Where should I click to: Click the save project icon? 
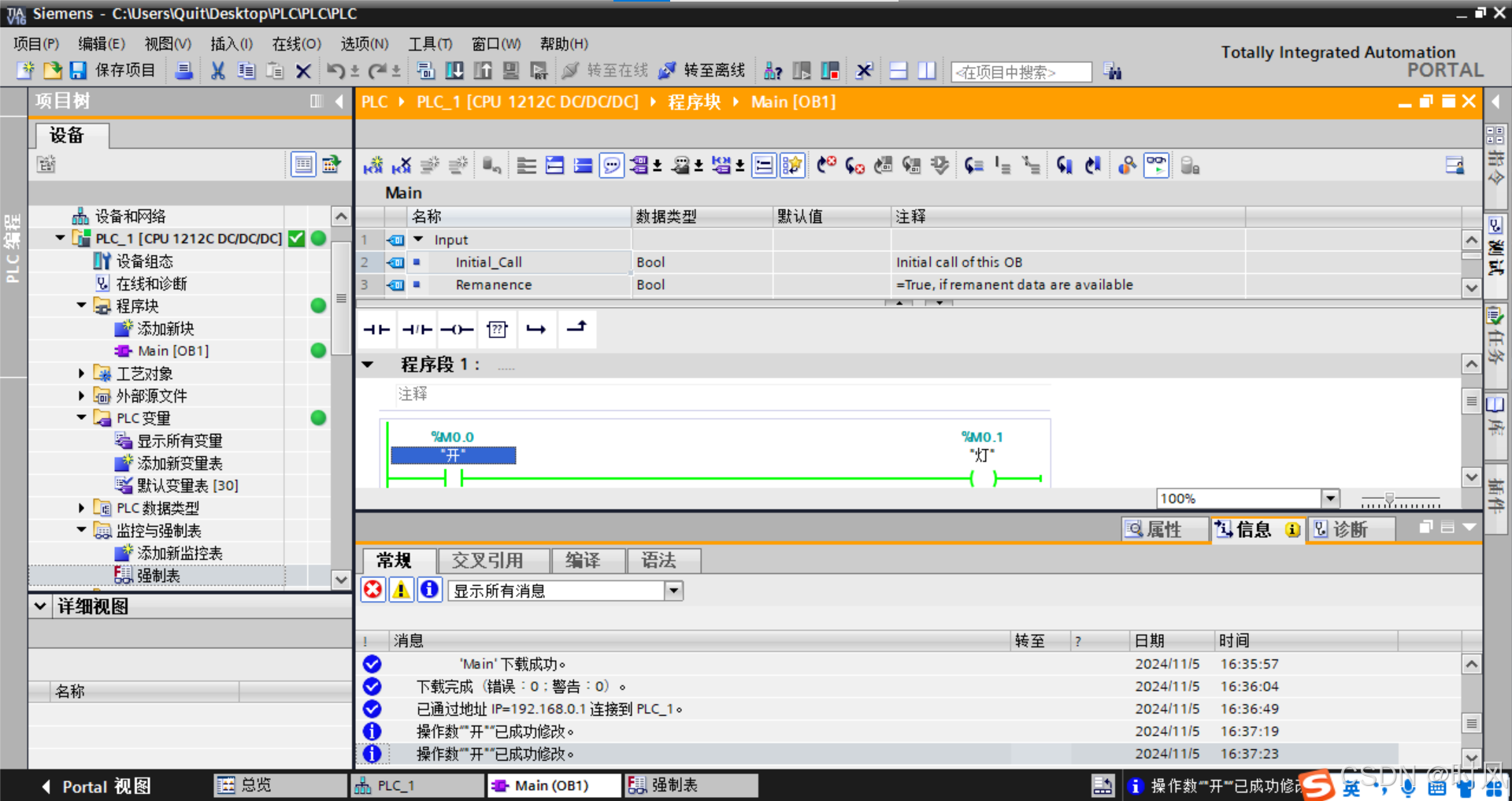tap(78, 71)
